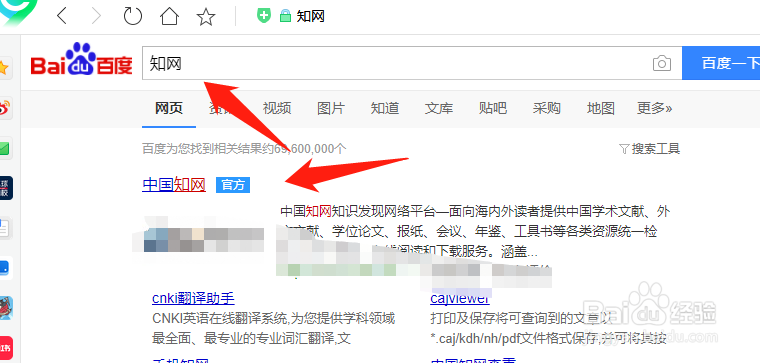Open 搜索工具 search tools
The image size is (760, 363).
pyautogui.click(x=656, y=149)
